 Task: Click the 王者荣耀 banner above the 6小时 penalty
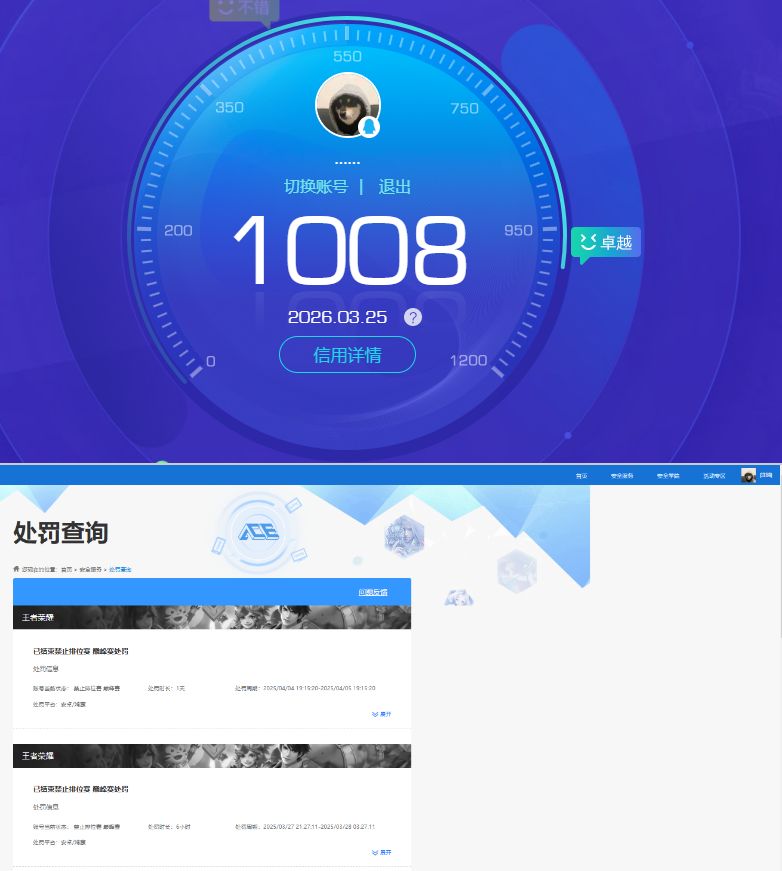pyautogui.click(x=212, y=755)
